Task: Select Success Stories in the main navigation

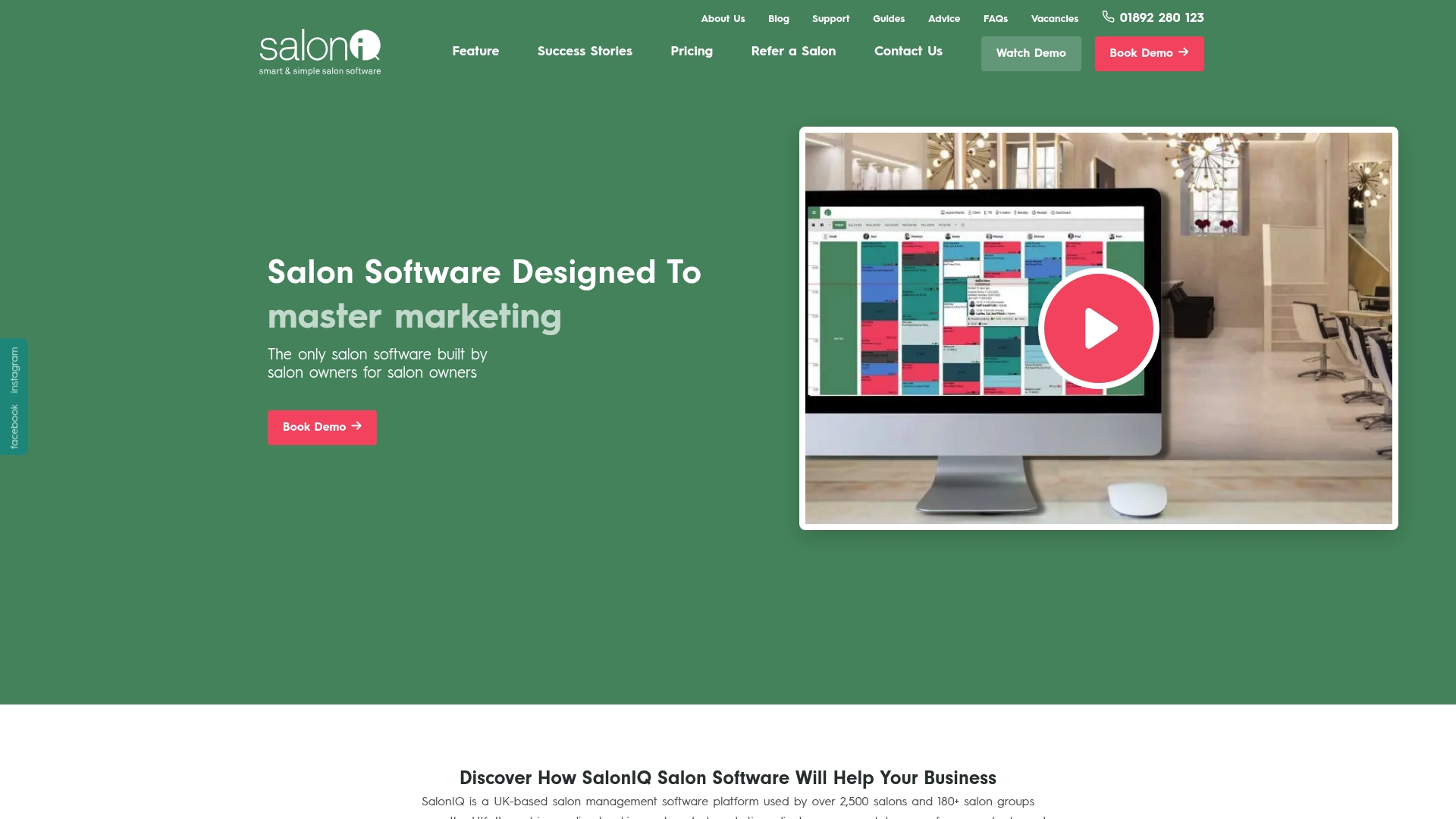Action: coord(585,51)
